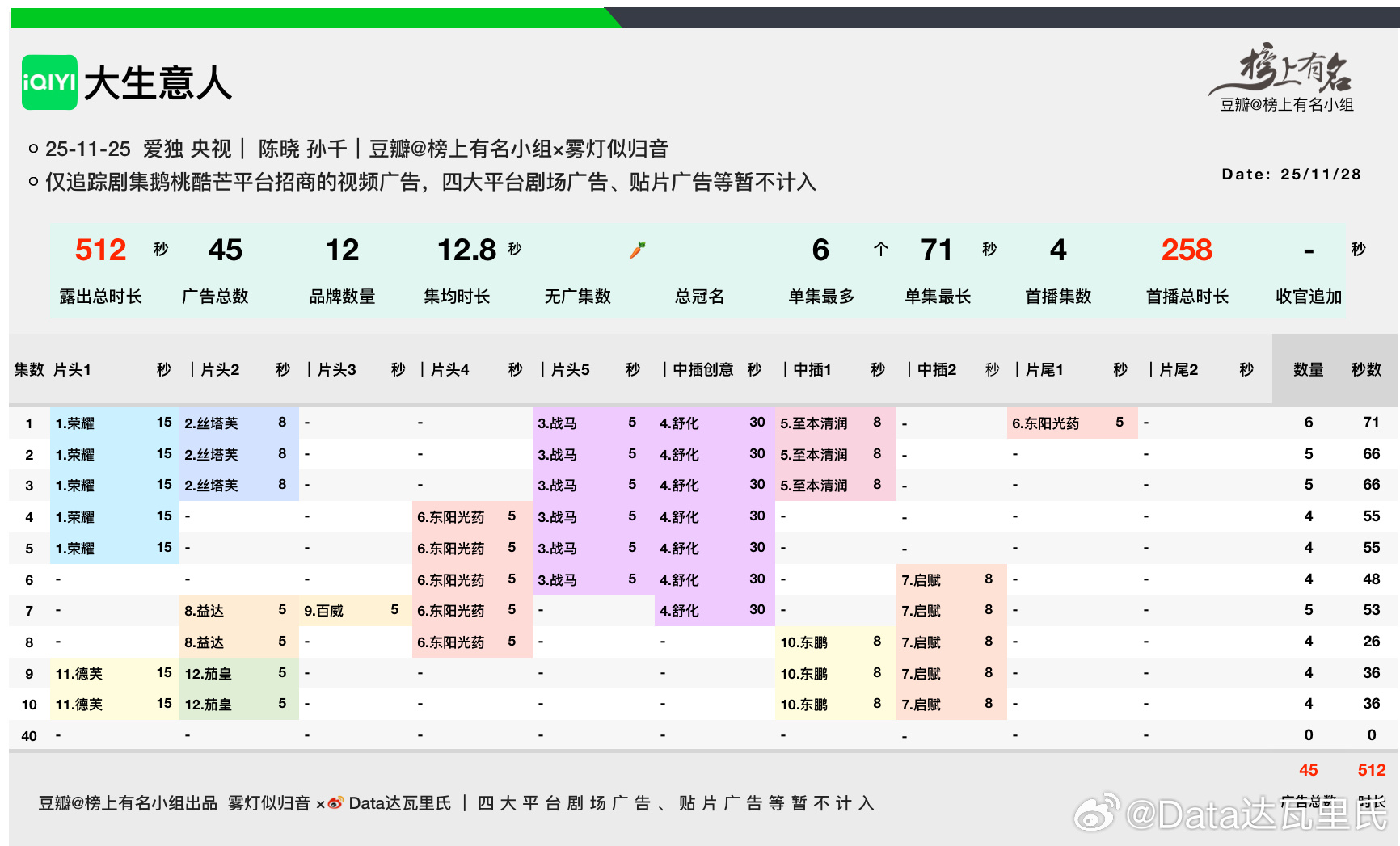
Task: Click the footer text Data达瓦里氏 beside Weibo icon
Action: coord(400,803)
